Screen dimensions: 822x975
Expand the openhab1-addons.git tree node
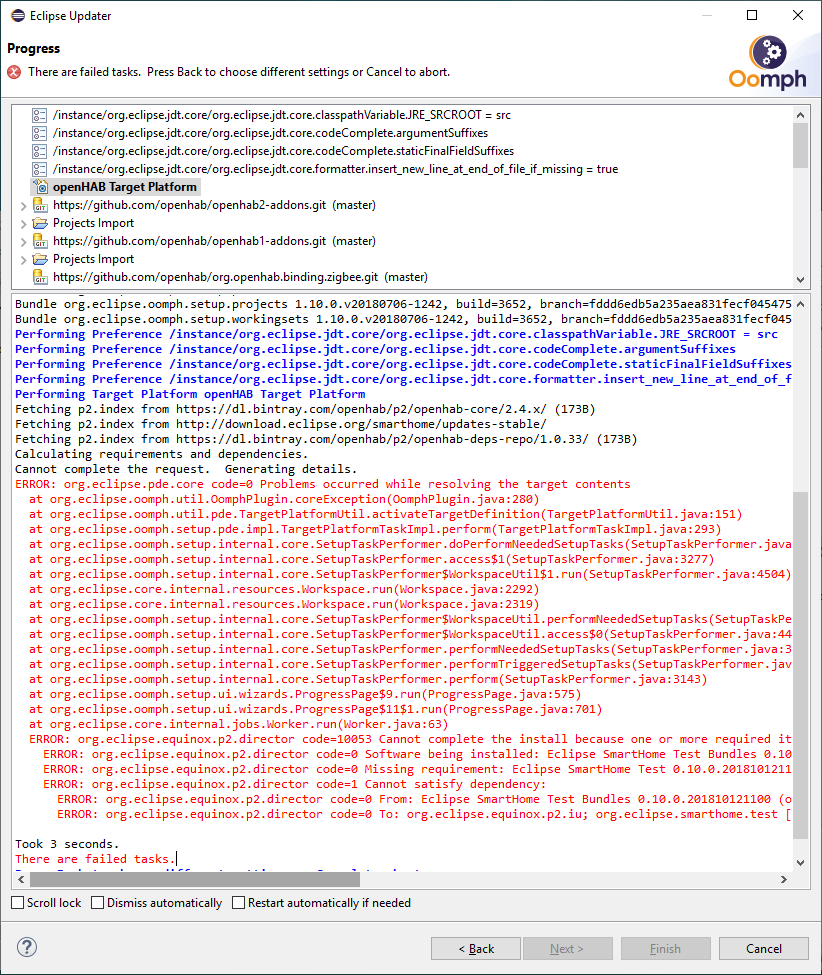click(x=23, y=242)
